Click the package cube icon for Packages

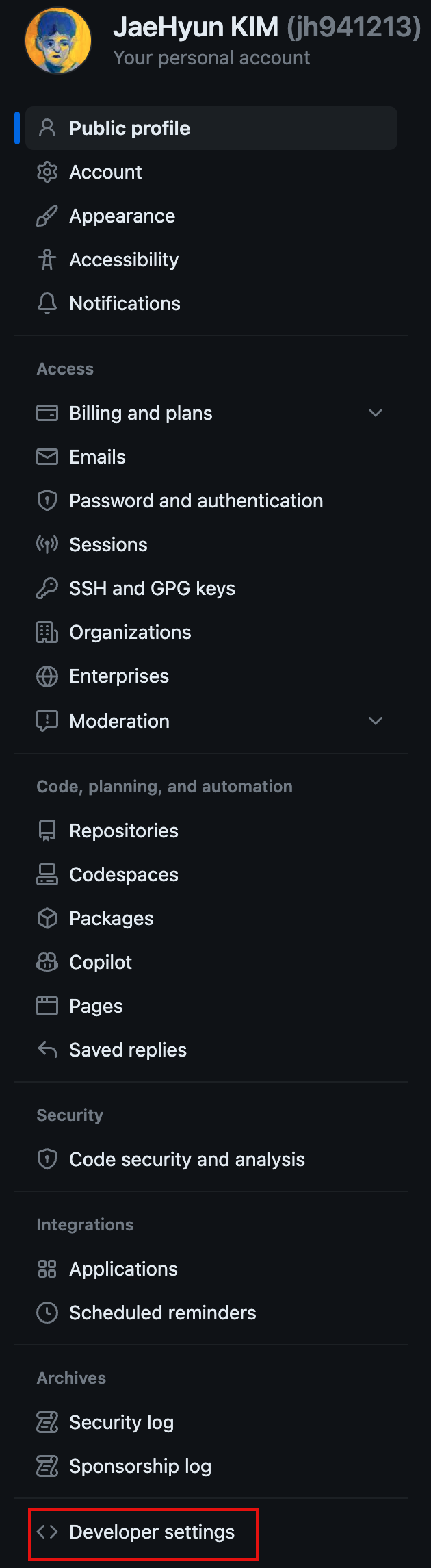coord(47,918)
